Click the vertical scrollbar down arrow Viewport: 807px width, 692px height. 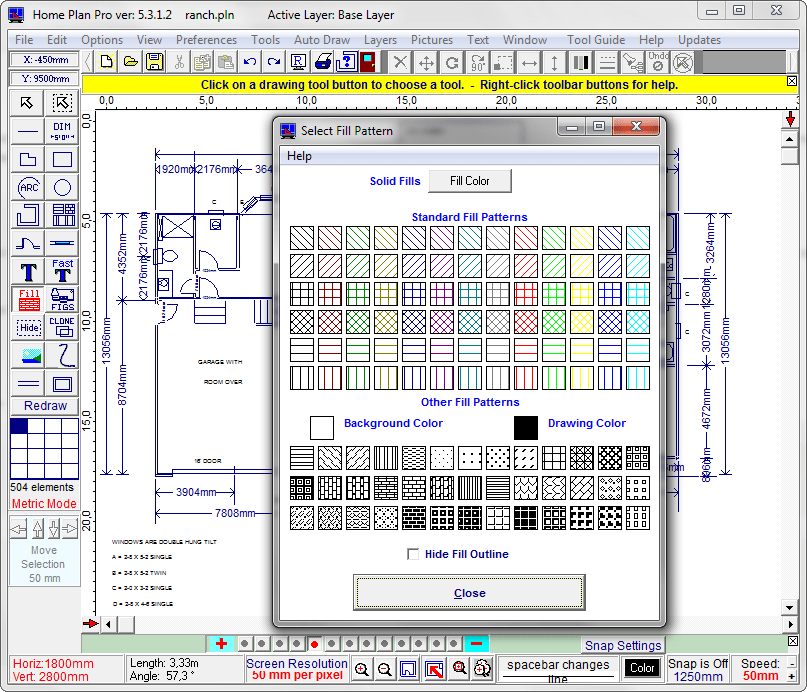click(789, 607)
